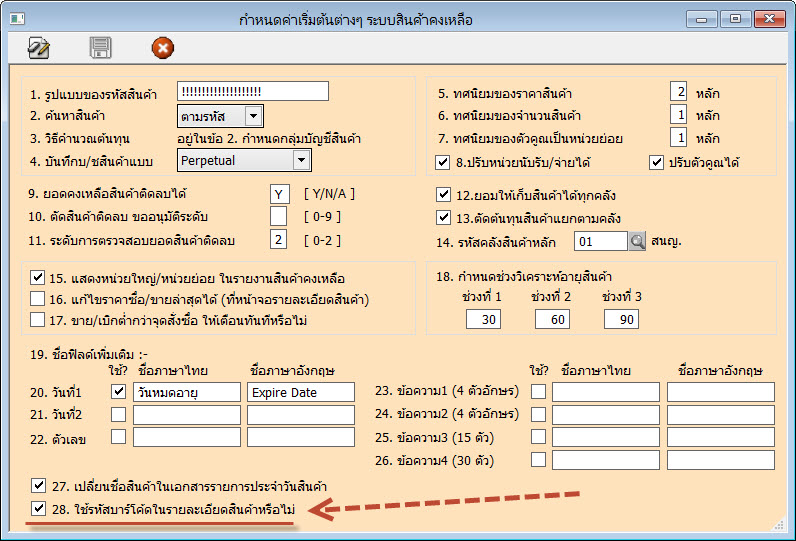Enable the ใช้? checkbox for 21. วันที่2

tap(118, 414)
